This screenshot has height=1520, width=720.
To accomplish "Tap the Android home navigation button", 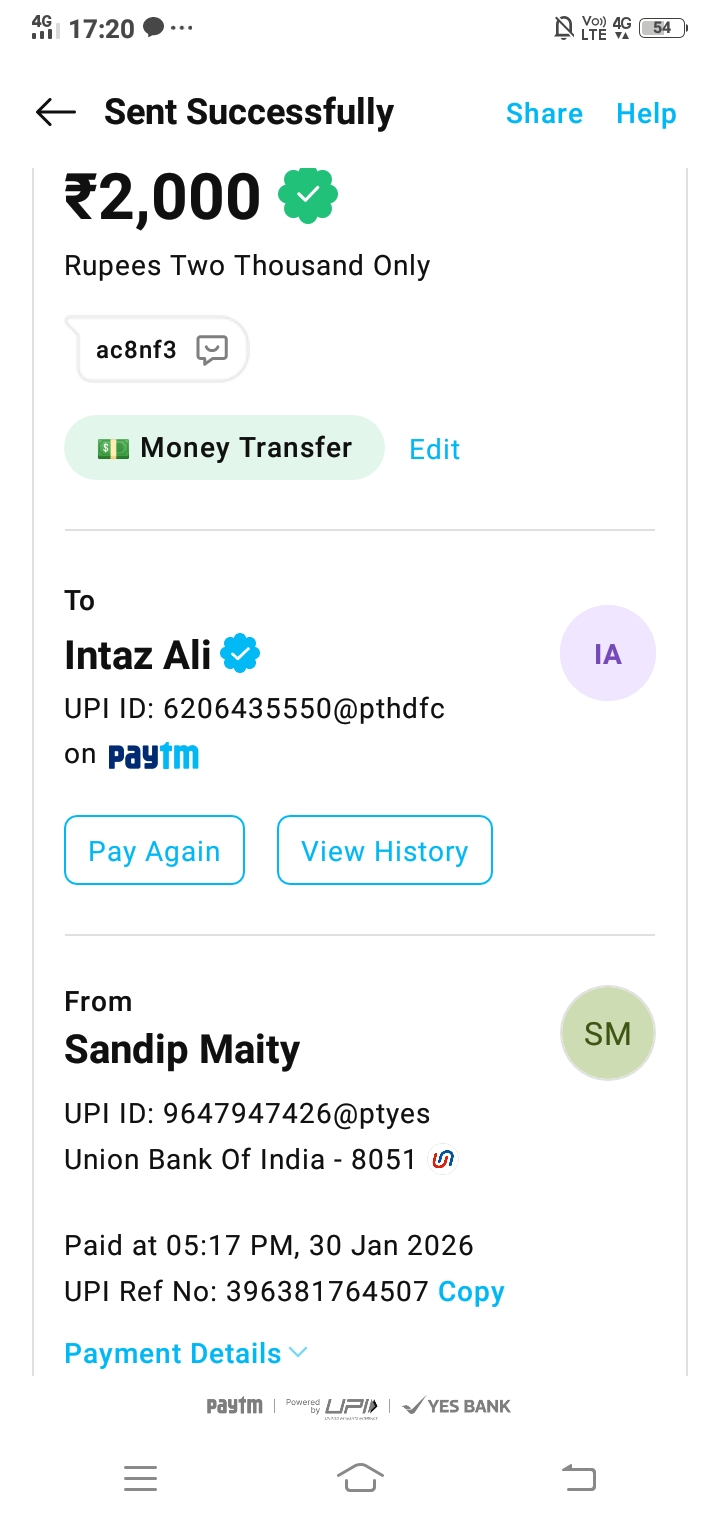I will click(x=360, y=1477).
